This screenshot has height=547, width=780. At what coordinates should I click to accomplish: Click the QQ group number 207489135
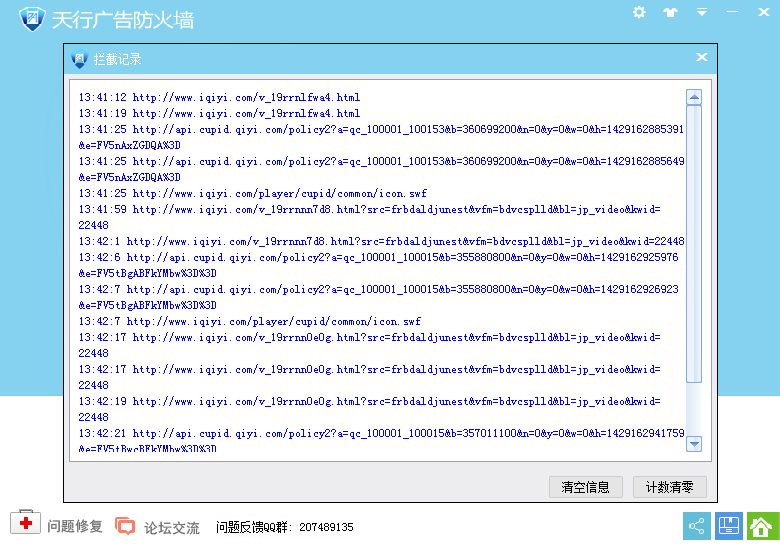click(326, 527)
